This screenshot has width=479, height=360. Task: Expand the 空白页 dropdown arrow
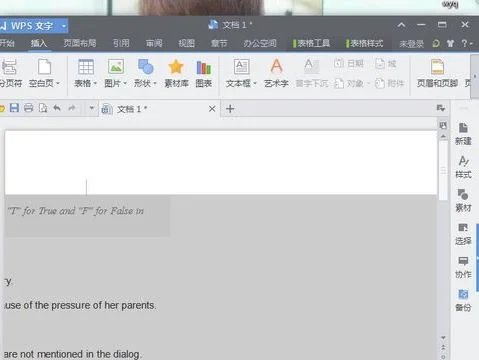[58, 83]
